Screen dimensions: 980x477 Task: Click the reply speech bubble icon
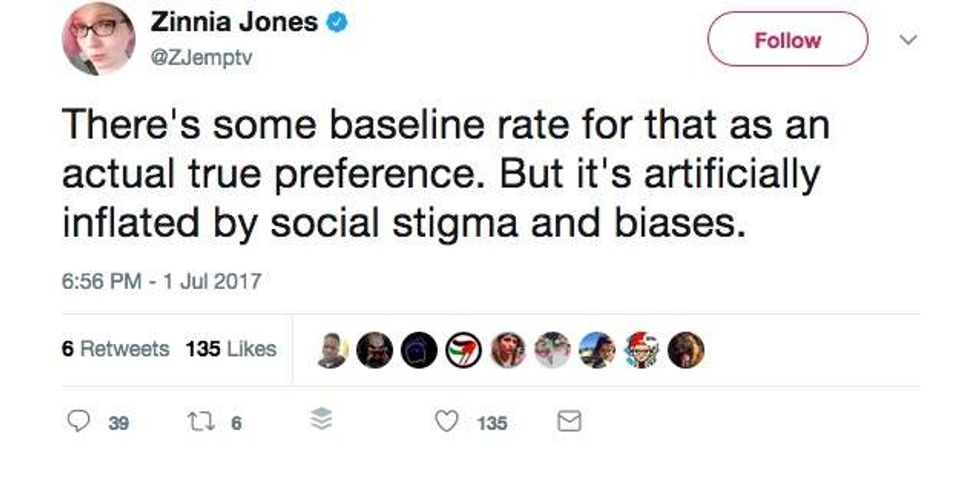point(80,423)
